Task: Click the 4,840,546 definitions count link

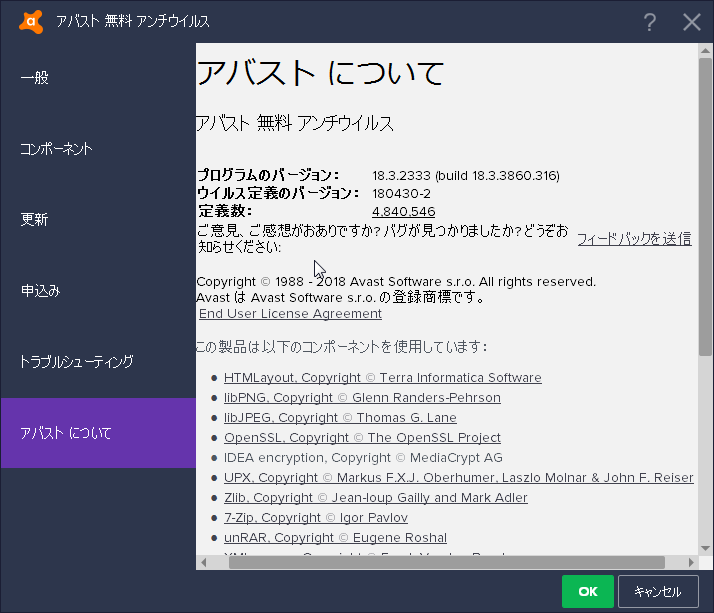Action: point(403,211)
